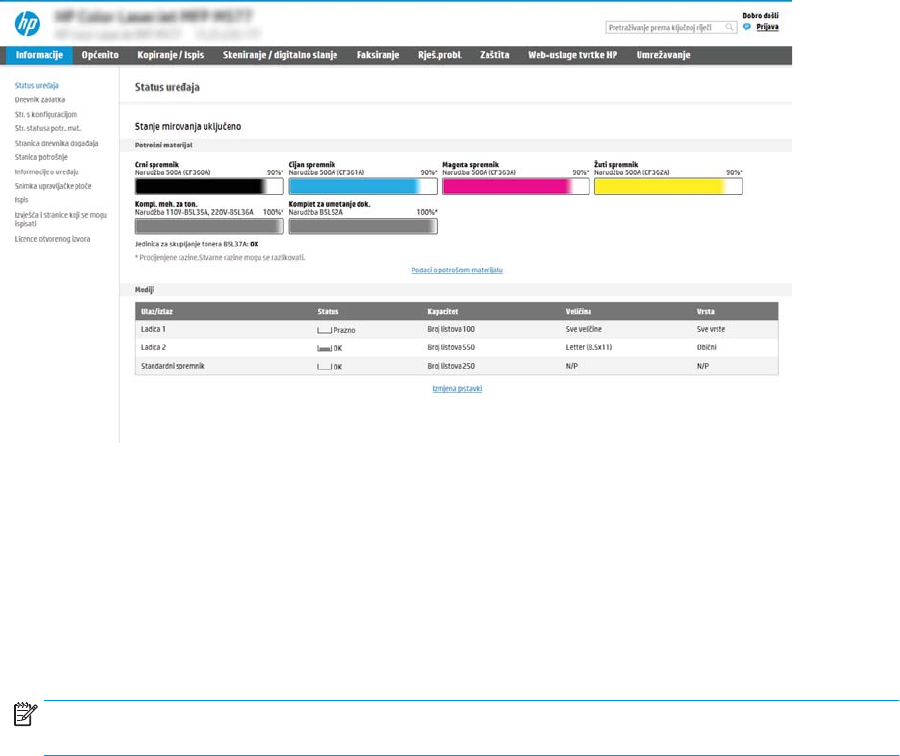
Task: Click the Prijava sign-in link
Action: 767,27
